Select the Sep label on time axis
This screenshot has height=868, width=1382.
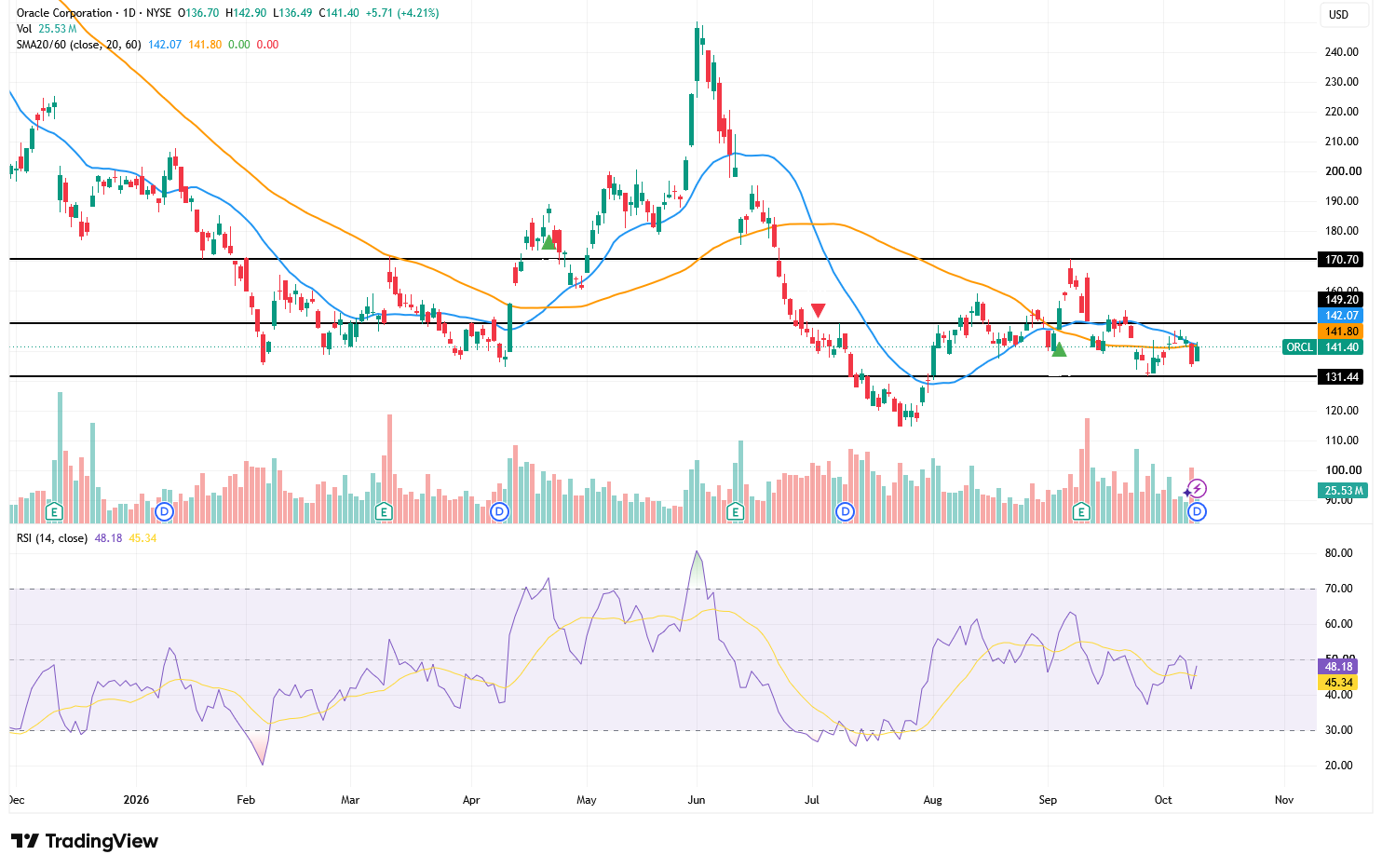pos(1048,799)
